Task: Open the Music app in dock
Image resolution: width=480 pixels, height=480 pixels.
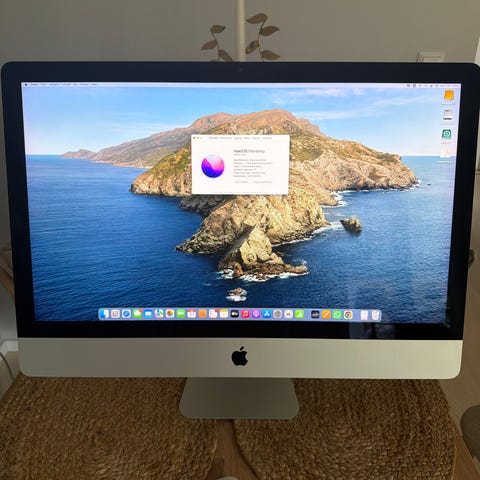Action: click(x=245, y=314)
